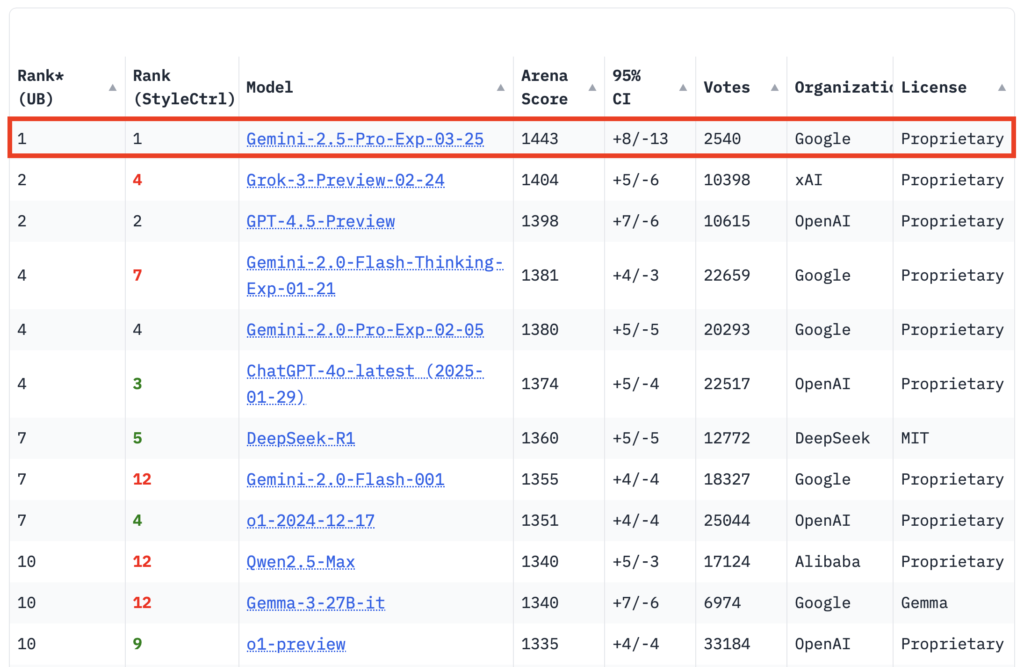1024x667 pixels.
Task: Click votes value 6974
Action: point(722,603)
